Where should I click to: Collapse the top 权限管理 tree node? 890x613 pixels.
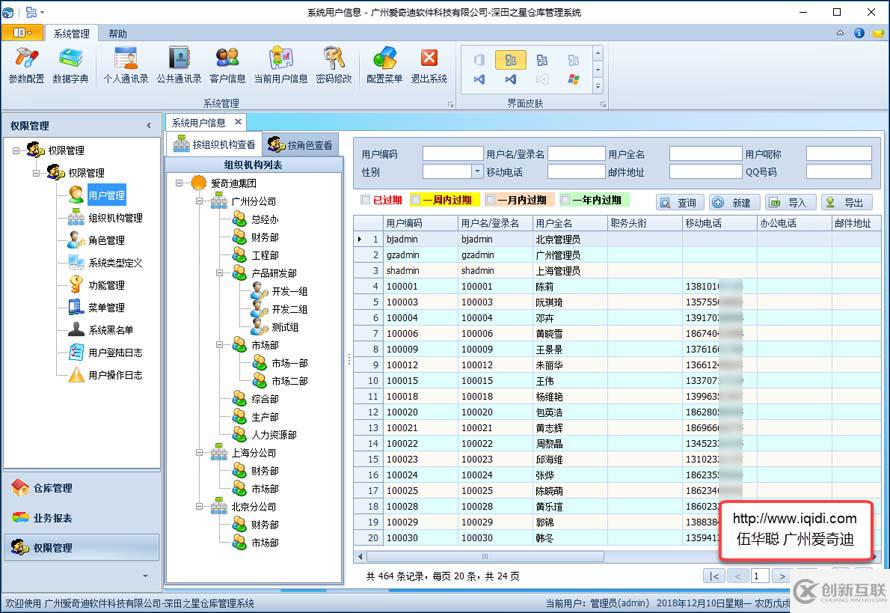point(16,150)
